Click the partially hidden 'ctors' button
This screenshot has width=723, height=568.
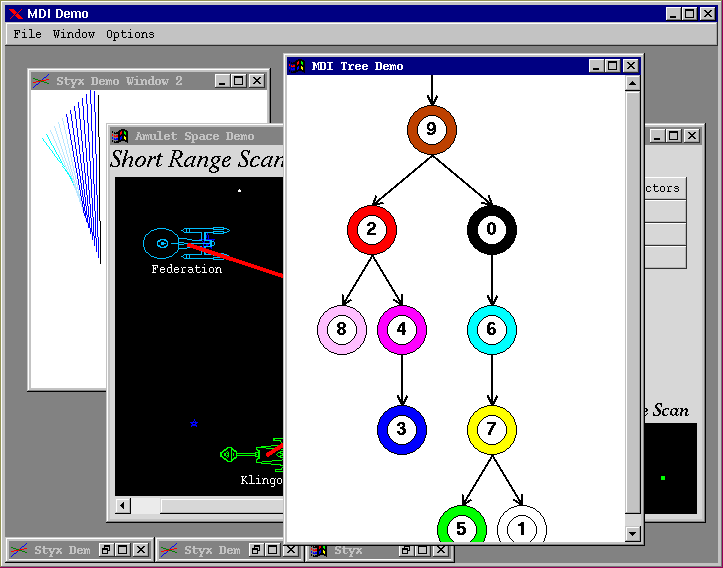click(662, 188)
